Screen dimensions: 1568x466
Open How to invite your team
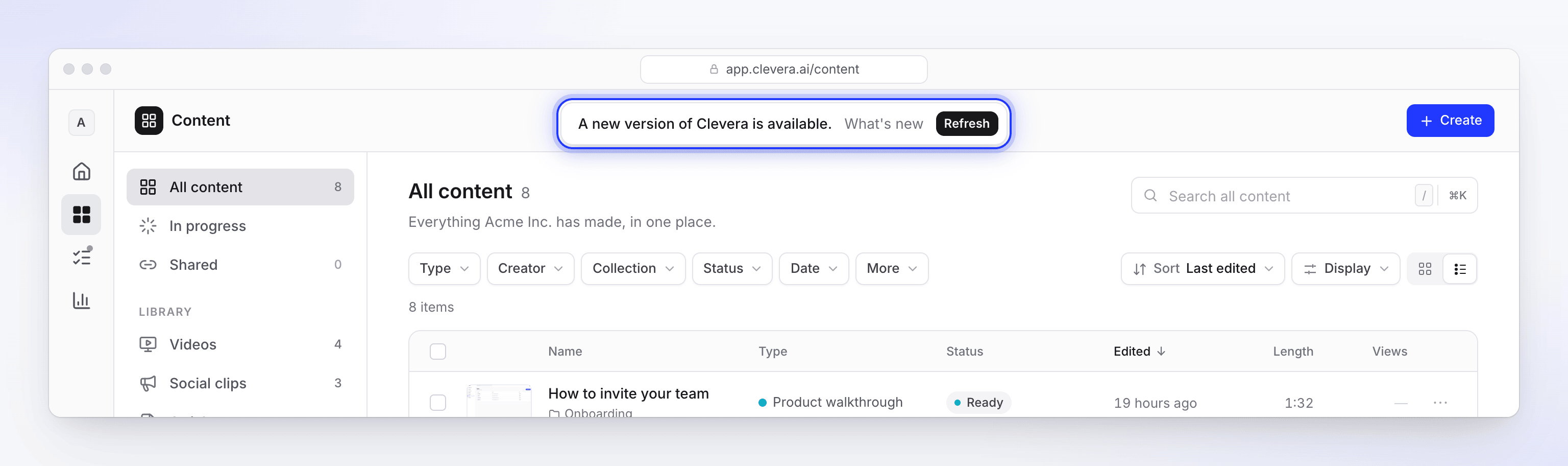(628, 393)
